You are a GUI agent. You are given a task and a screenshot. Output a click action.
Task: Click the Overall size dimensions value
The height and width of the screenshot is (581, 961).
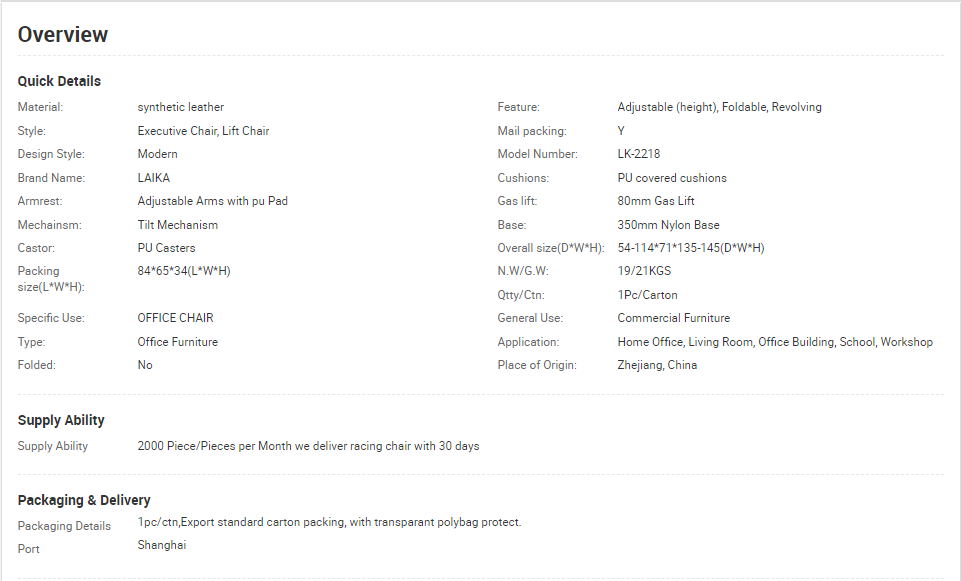click(x=691, y=248)
